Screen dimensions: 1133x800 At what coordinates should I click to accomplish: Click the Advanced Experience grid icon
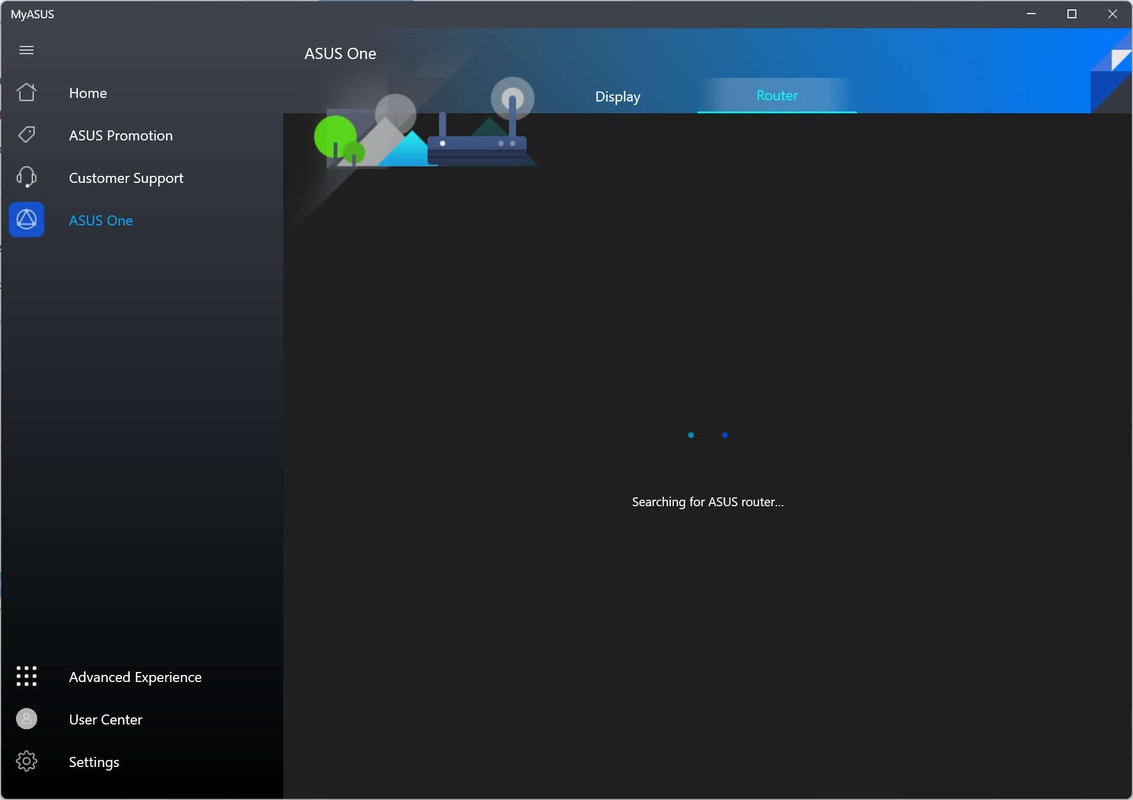[27, 676]
